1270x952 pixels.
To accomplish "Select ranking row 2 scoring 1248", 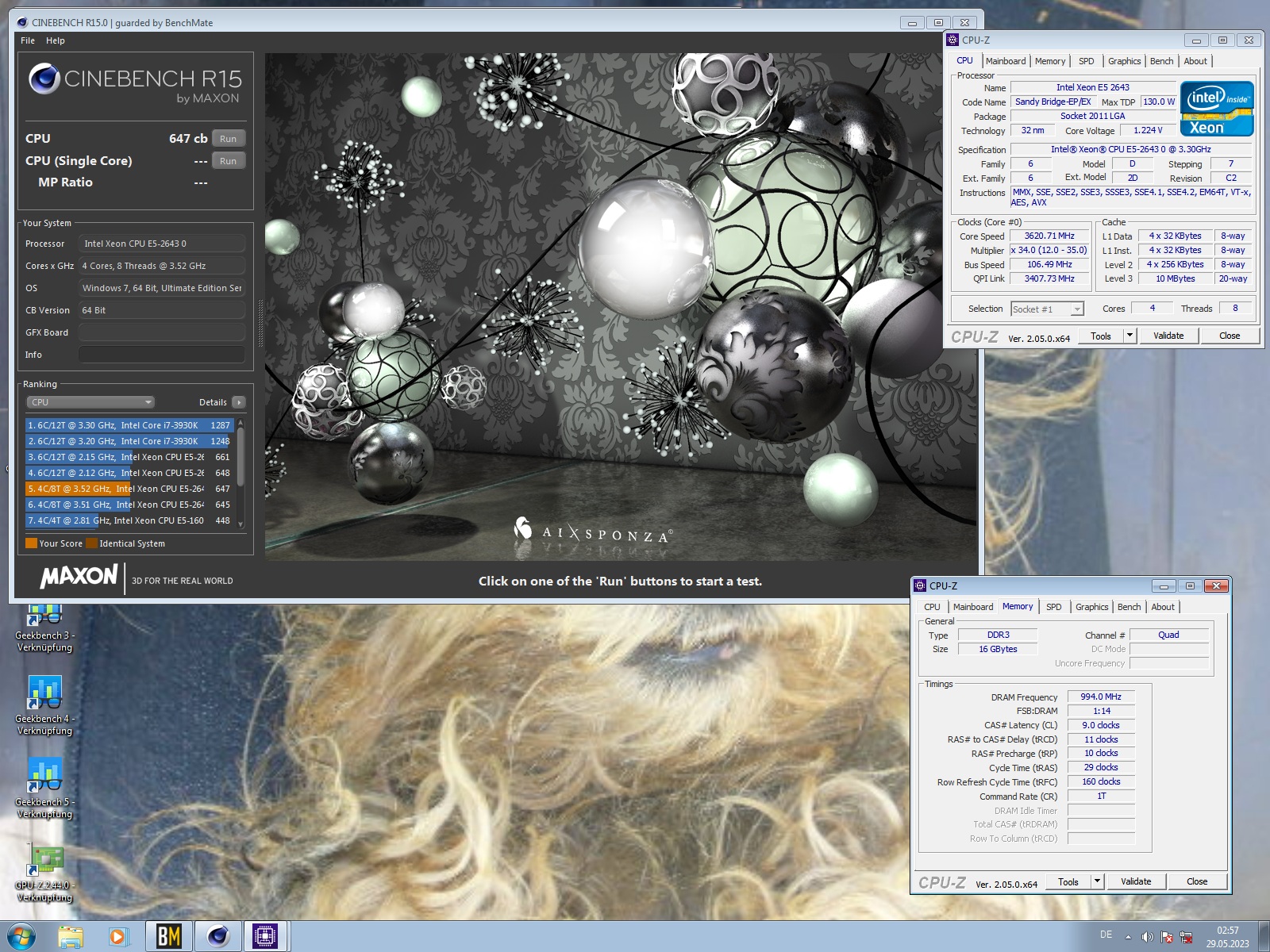I will point(129,441).
